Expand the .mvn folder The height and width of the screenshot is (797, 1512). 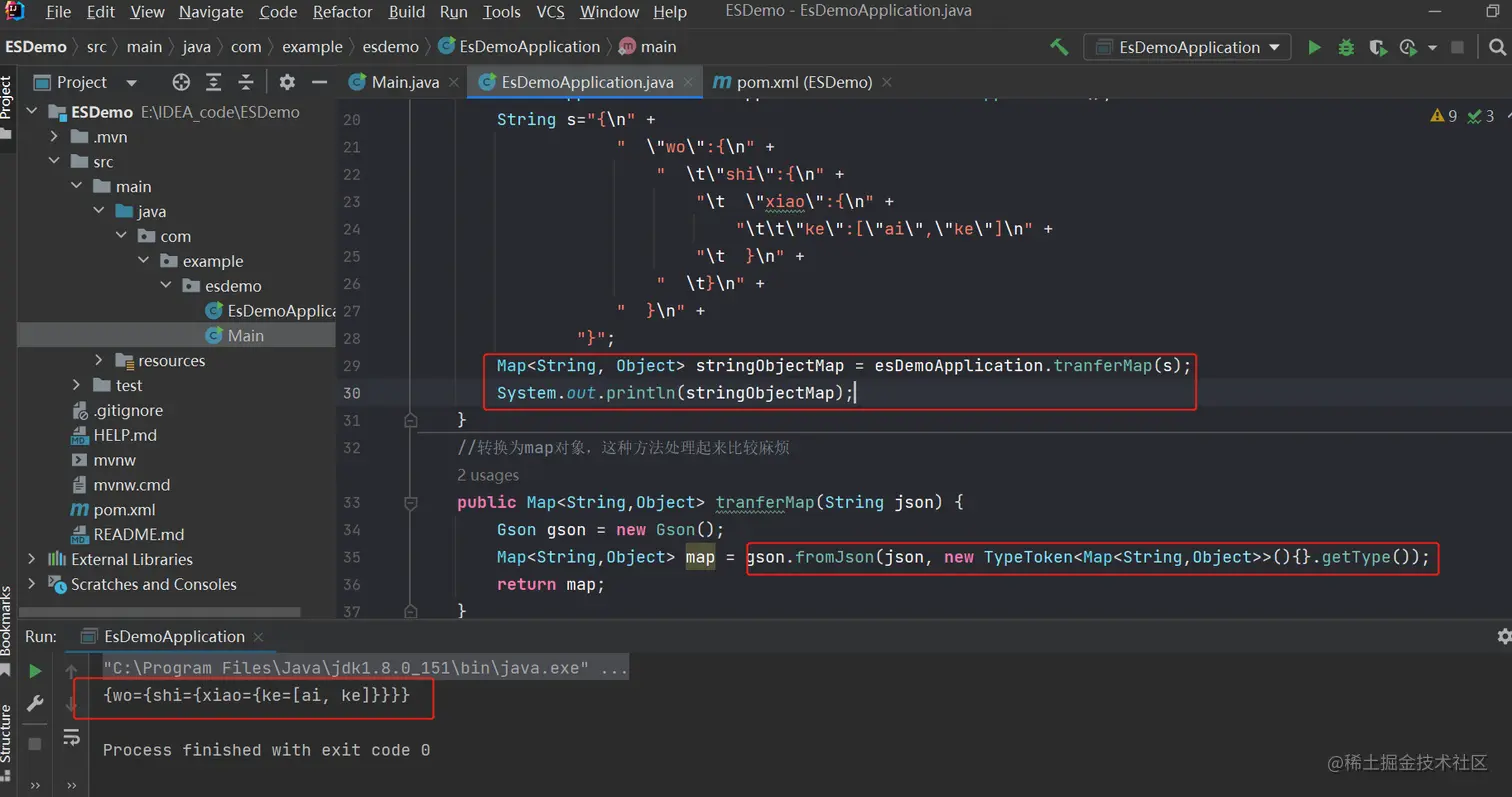pos(55,137)
